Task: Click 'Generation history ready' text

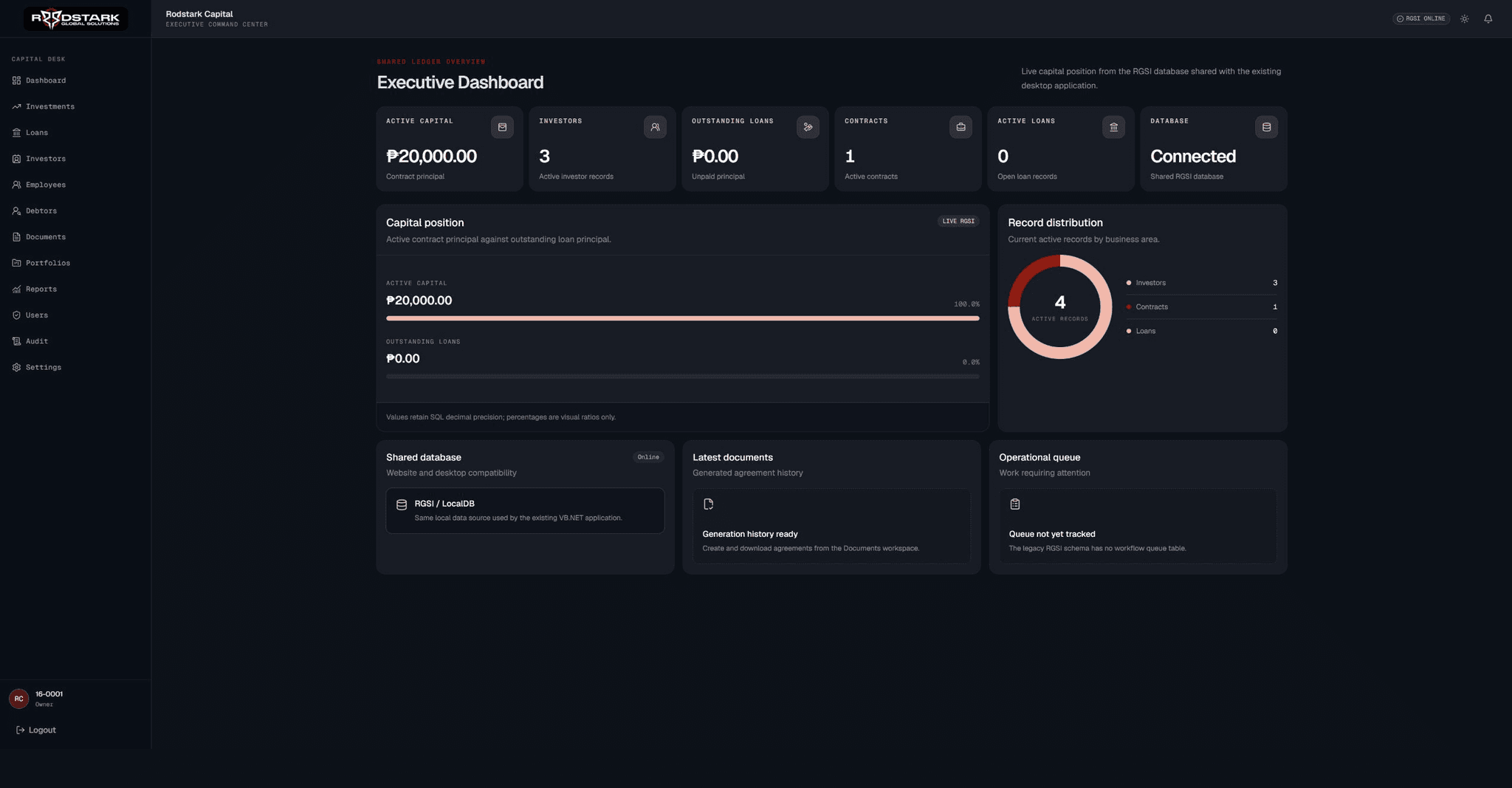Action: [x=750, y=534]
